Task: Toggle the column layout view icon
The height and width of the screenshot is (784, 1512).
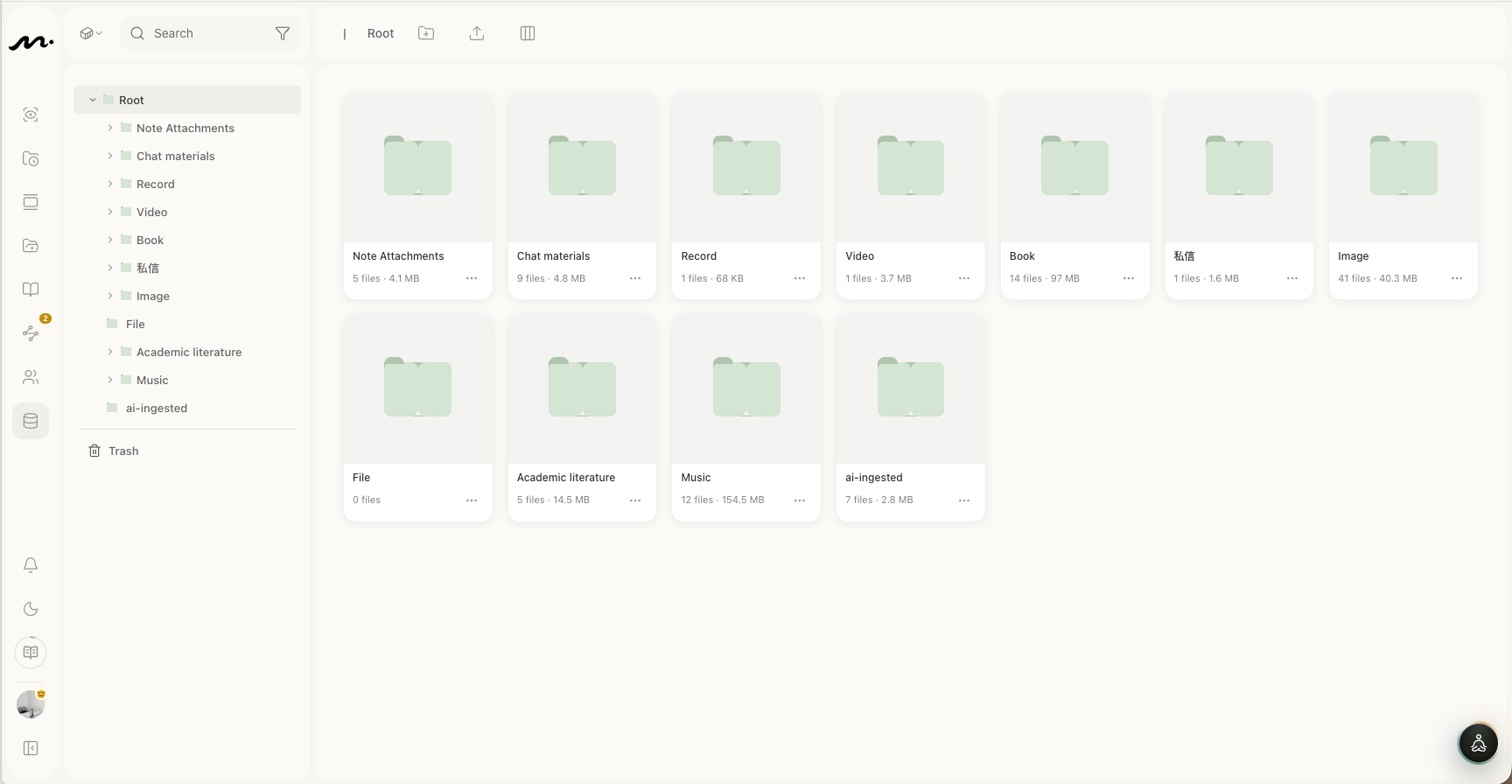Action: (x=528, y=33)
